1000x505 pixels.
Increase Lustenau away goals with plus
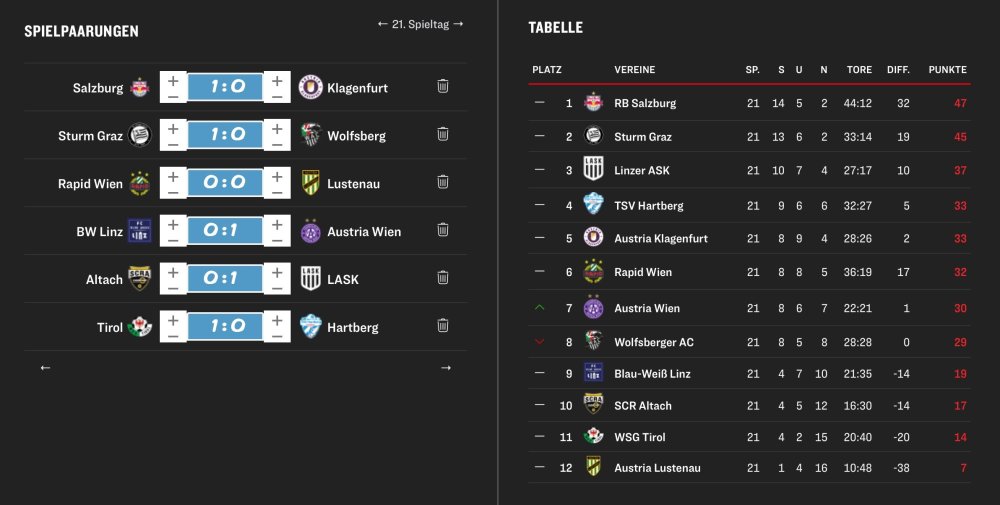point(277,175)
